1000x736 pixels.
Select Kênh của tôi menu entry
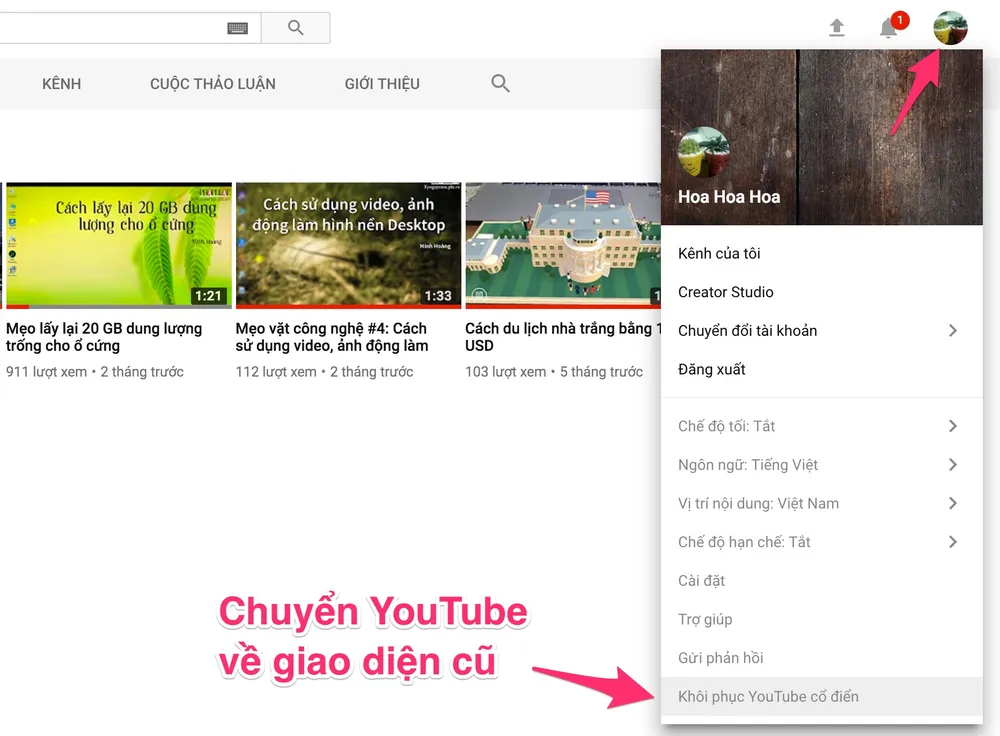point(821,253)
